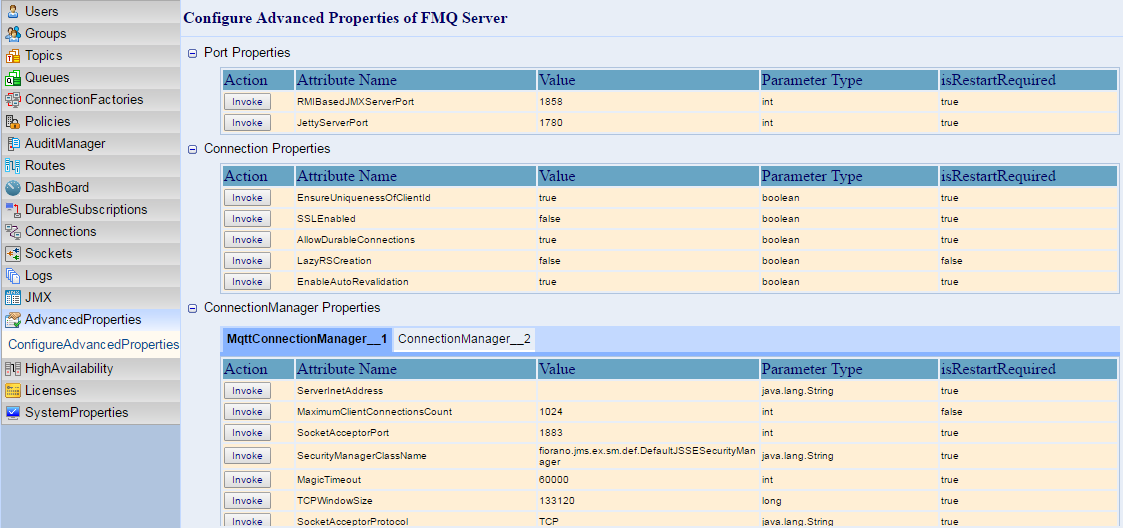
Task: Collapse the Connection Properties section
Action: [x=192, y=150]
